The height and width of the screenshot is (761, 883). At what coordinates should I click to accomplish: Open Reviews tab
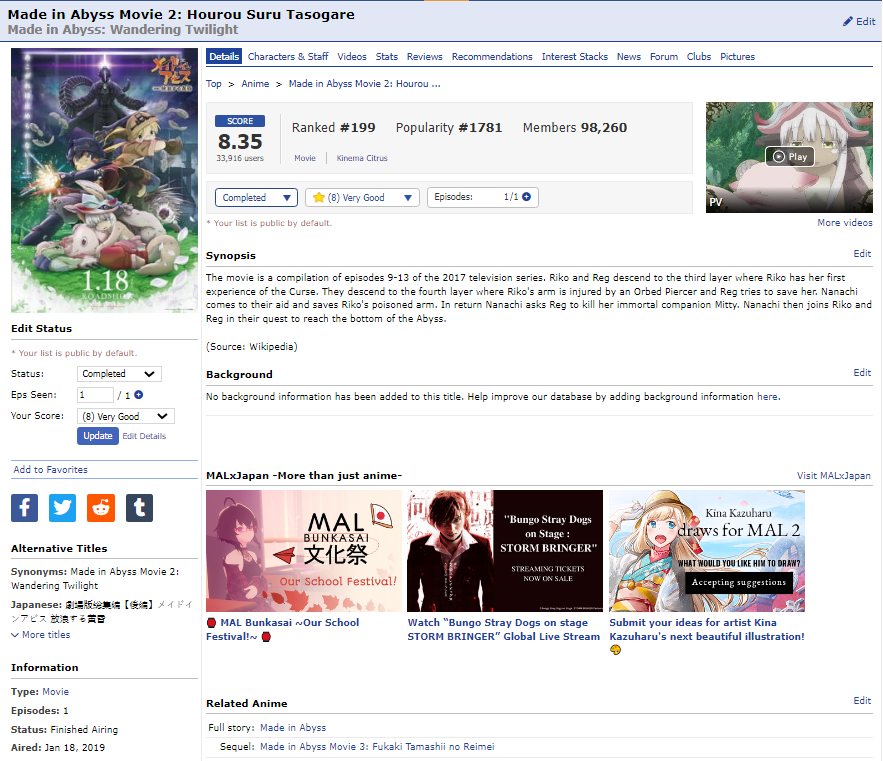(425, 56)
